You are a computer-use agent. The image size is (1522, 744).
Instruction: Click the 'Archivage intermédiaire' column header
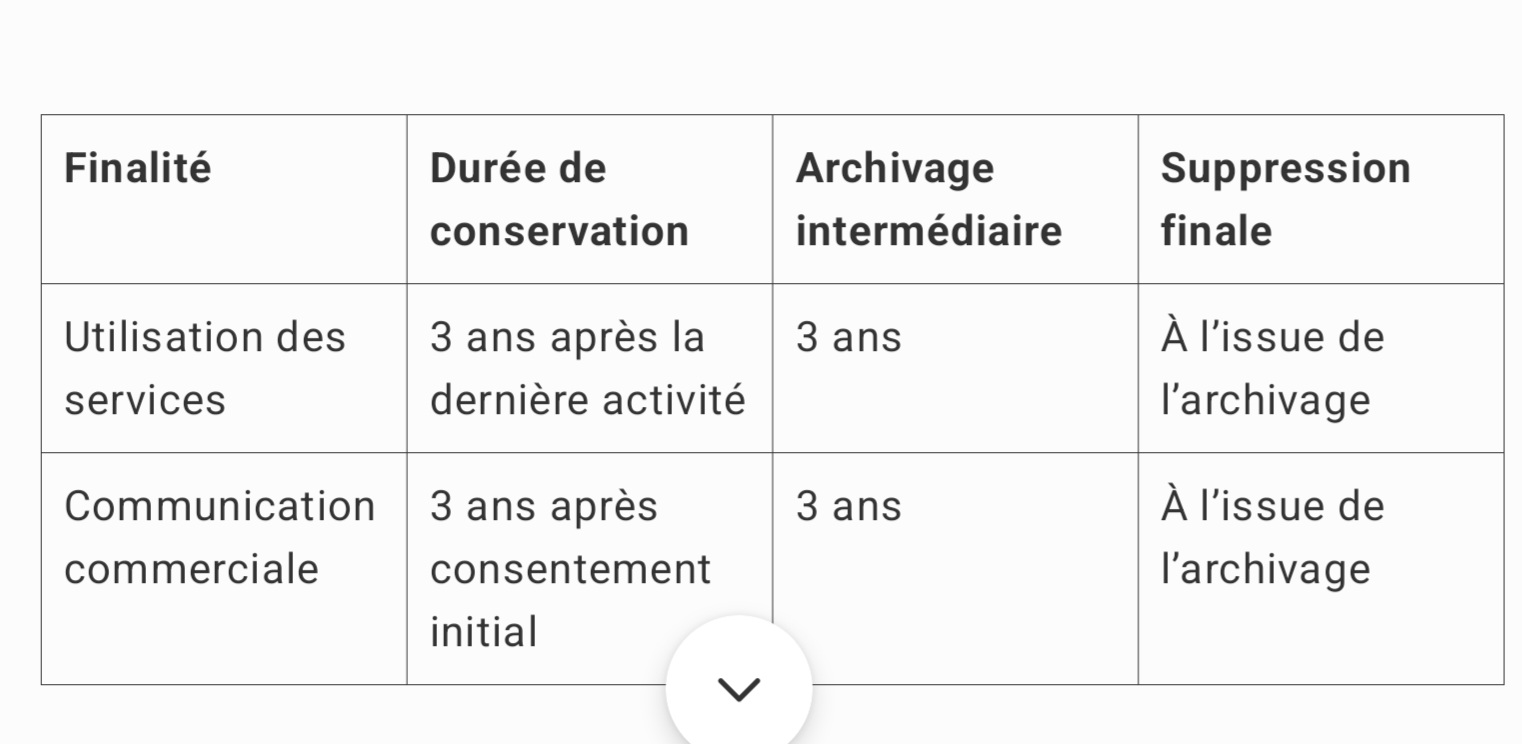(x=928, y=199)
